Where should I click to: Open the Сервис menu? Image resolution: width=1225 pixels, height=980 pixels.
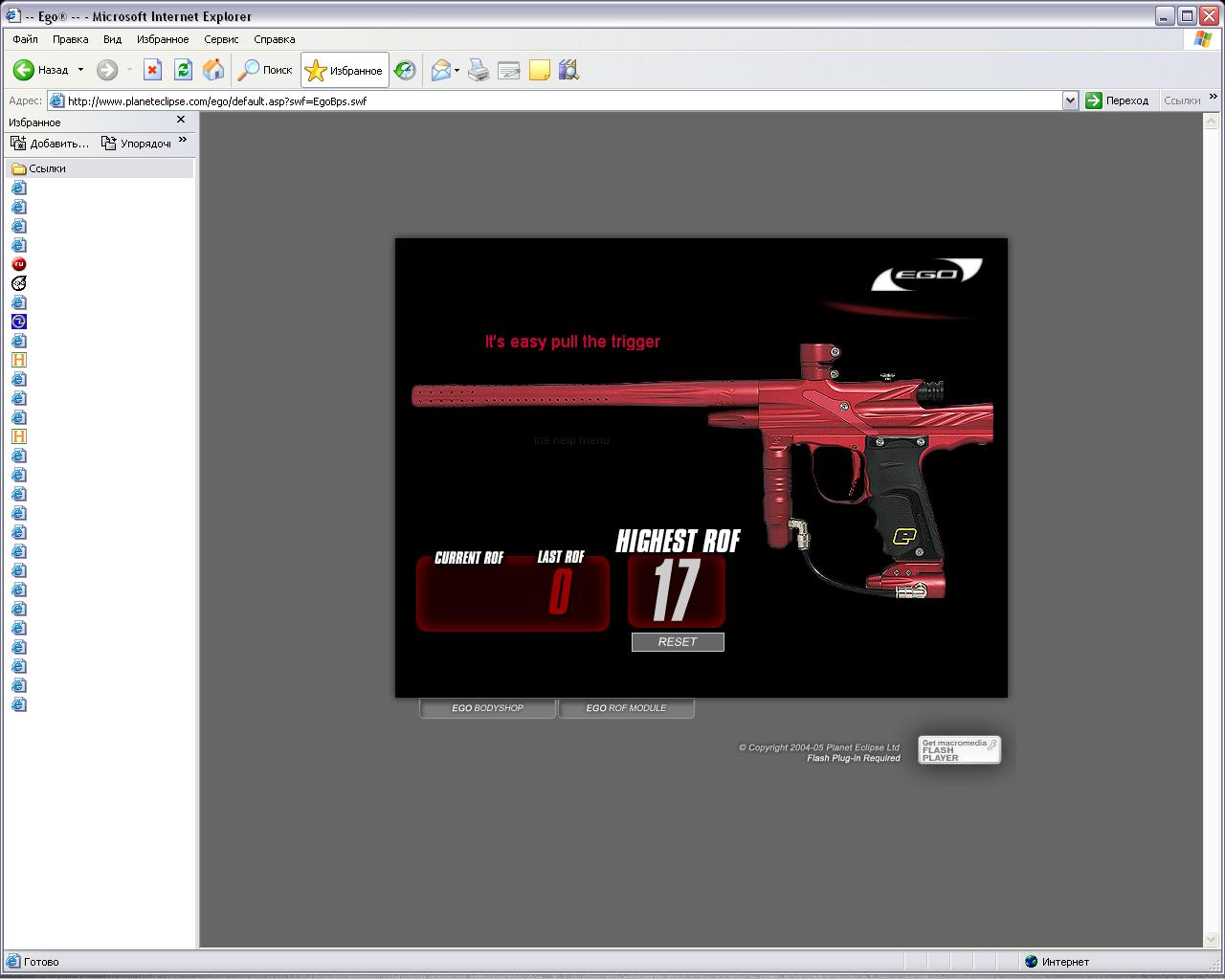221,39
